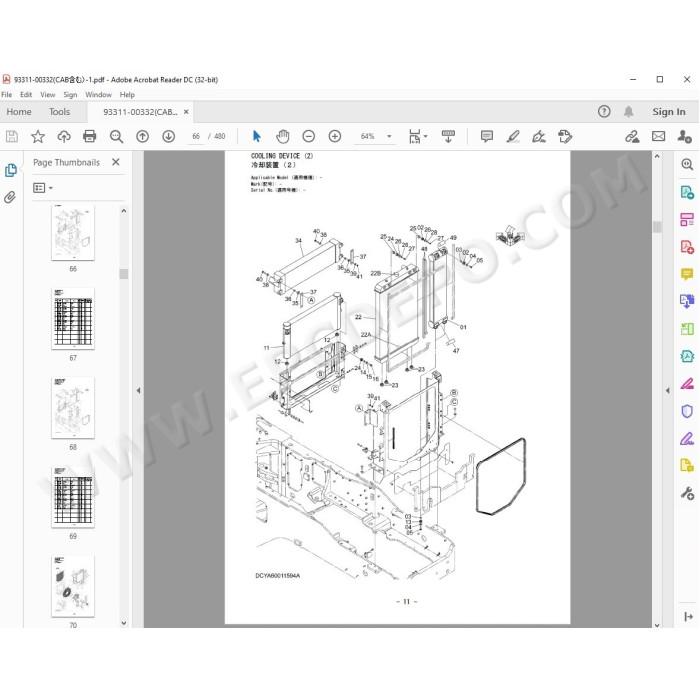700x700 pixels.
Task: Open the yellow Comment tool in right pane
Action: click(687, 274)
